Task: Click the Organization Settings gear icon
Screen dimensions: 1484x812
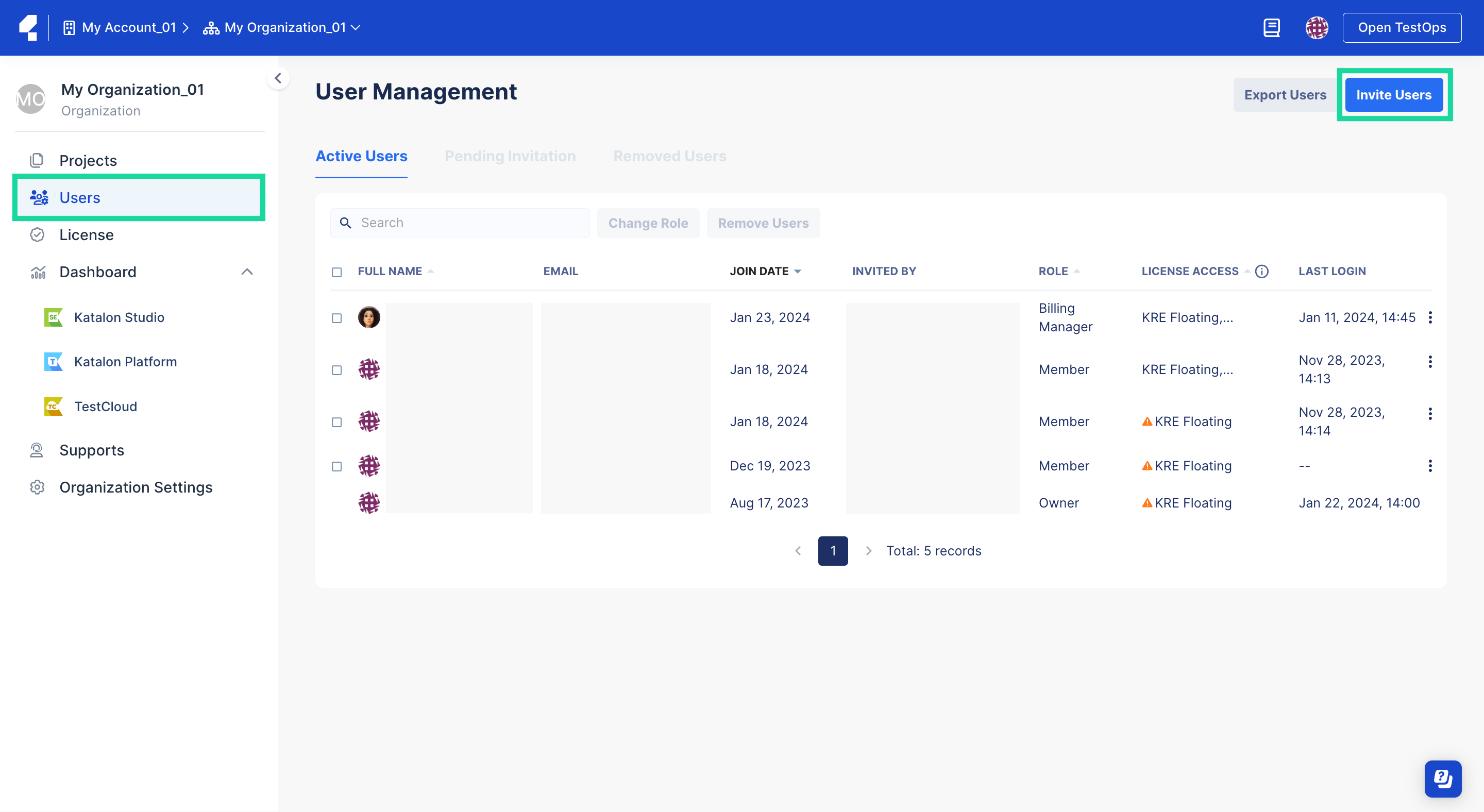Action: pyautogui.click(x=37, y=487)
